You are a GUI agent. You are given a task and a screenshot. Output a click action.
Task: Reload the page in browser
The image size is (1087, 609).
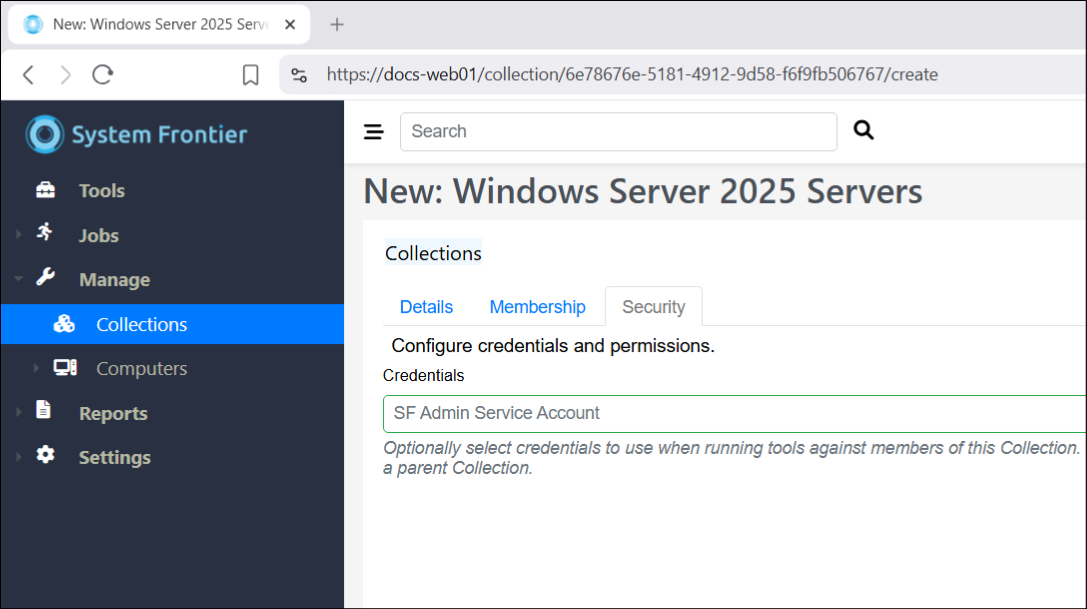pos(103,74)
